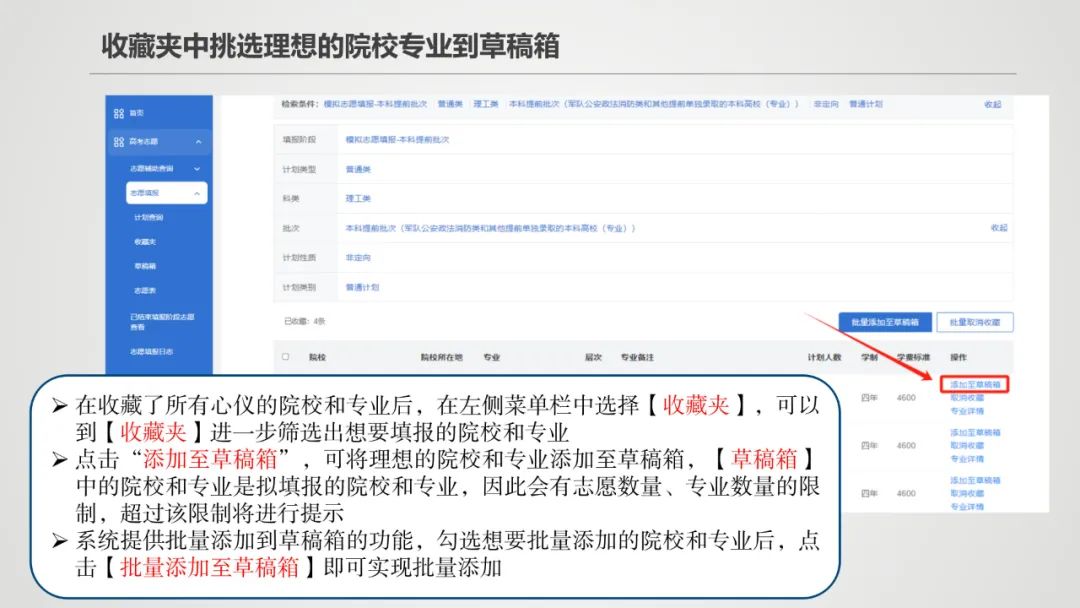This screenshot has width=1080, height=608.
Task: Open 专业详情 for the first result
Action: 968,410
